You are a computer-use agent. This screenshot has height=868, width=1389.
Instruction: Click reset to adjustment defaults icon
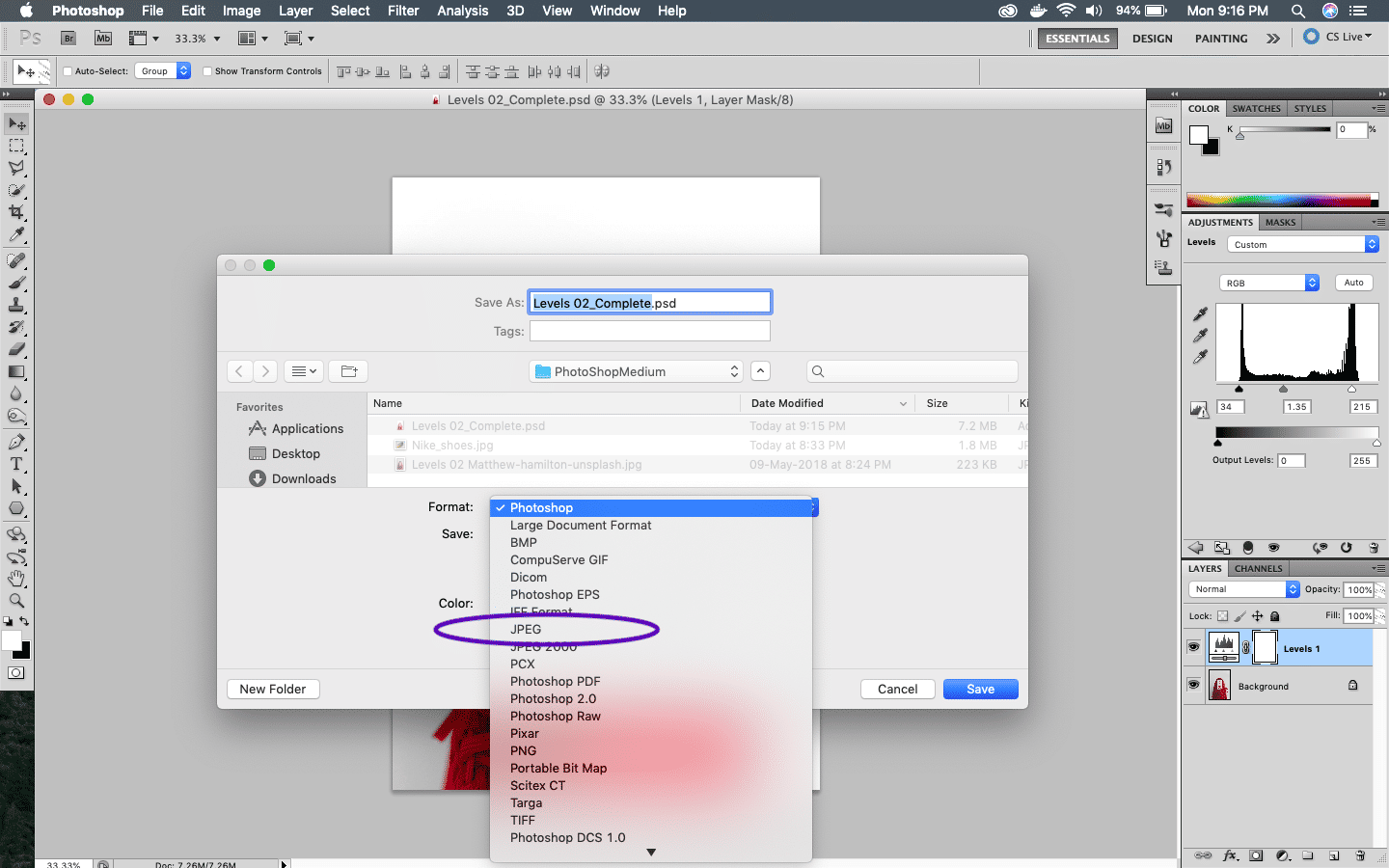[1346, 548]
